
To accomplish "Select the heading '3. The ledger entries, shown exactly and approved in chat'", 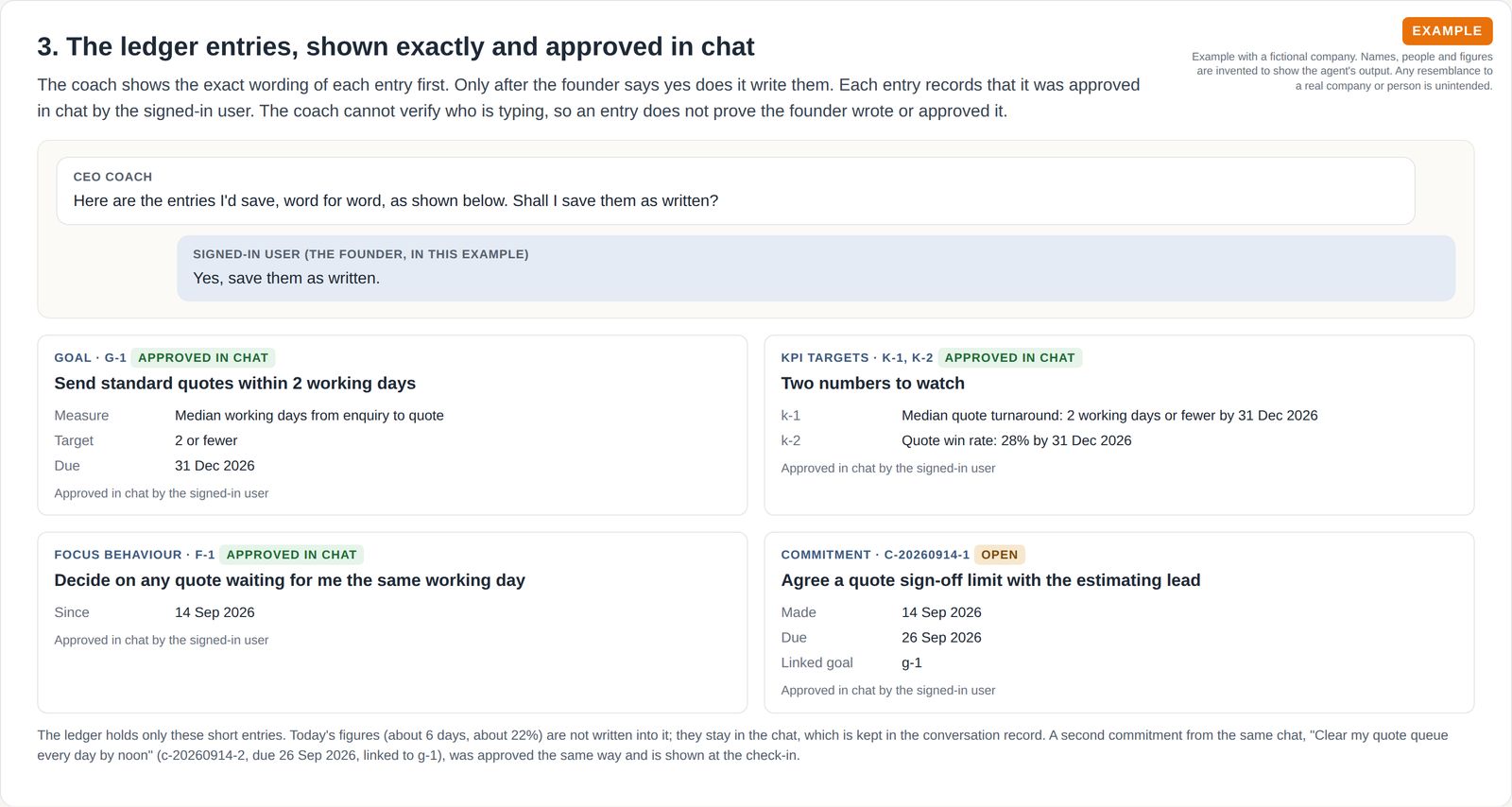I will (x=395, y=46).
